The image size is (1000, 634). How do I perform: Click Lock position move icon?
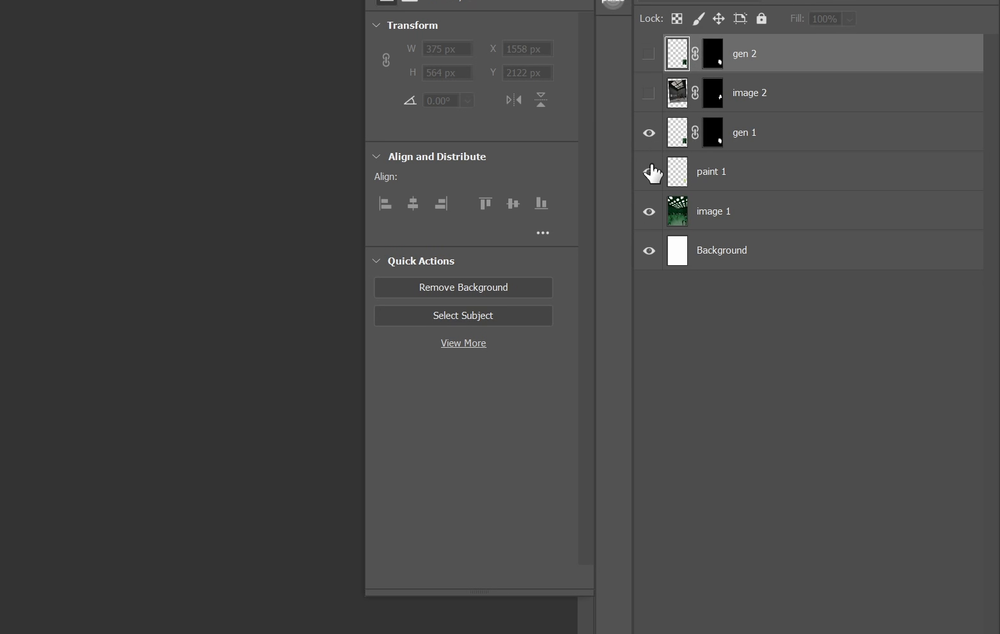coord(719,19)
